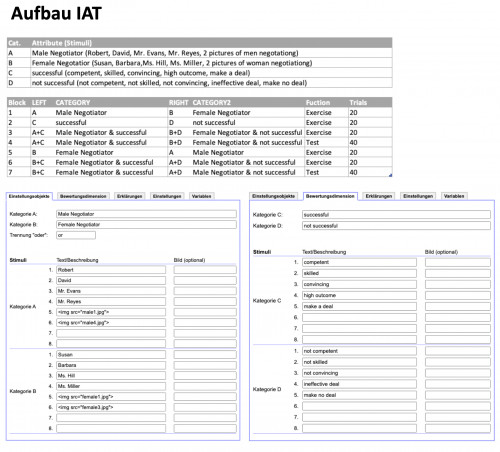500x452 pixels.
Task: Click the table resize handle corner
Action: [390, 175]
